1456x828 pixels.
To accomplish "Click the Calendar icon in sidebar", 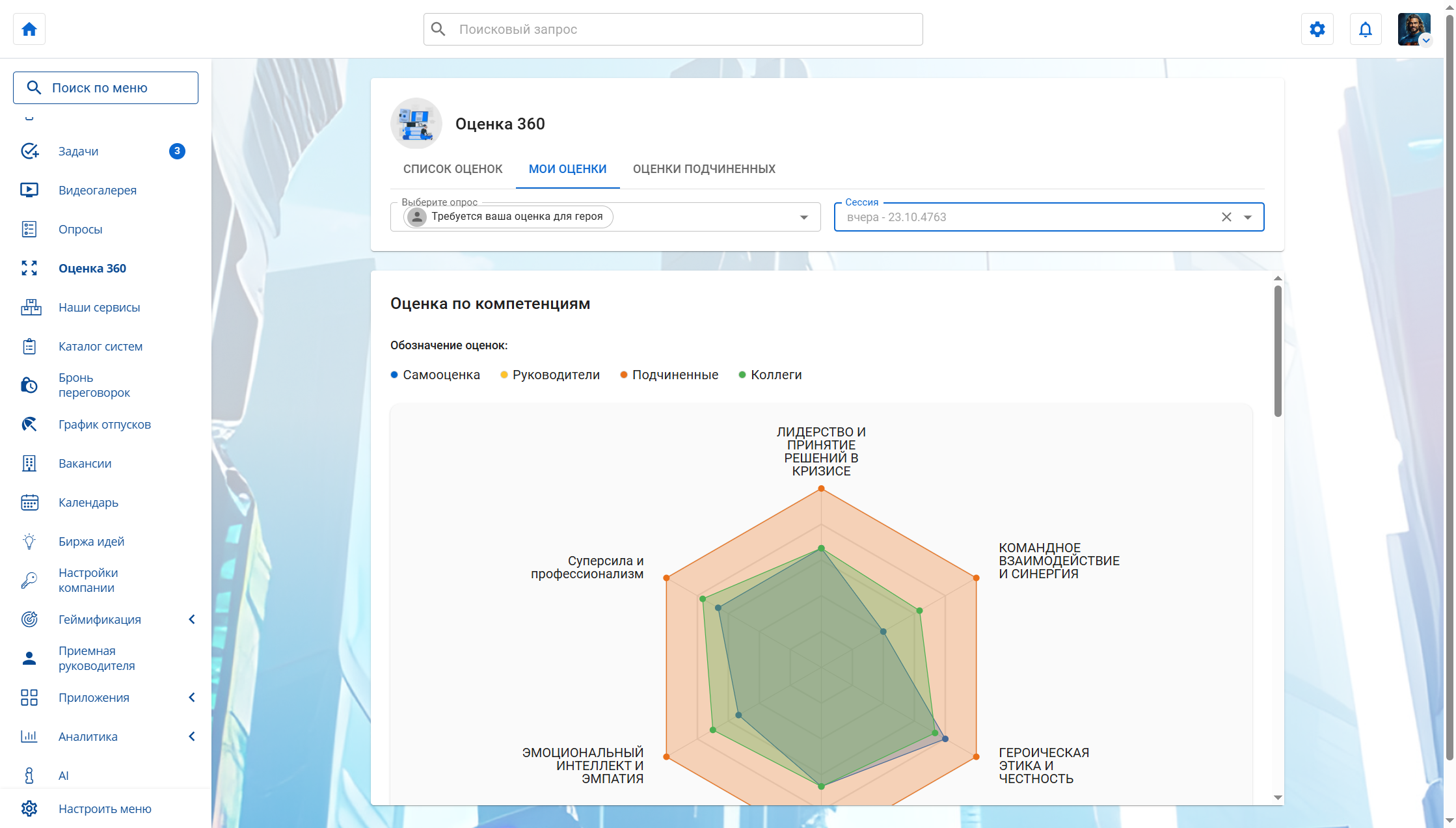I will pos(29,502).
